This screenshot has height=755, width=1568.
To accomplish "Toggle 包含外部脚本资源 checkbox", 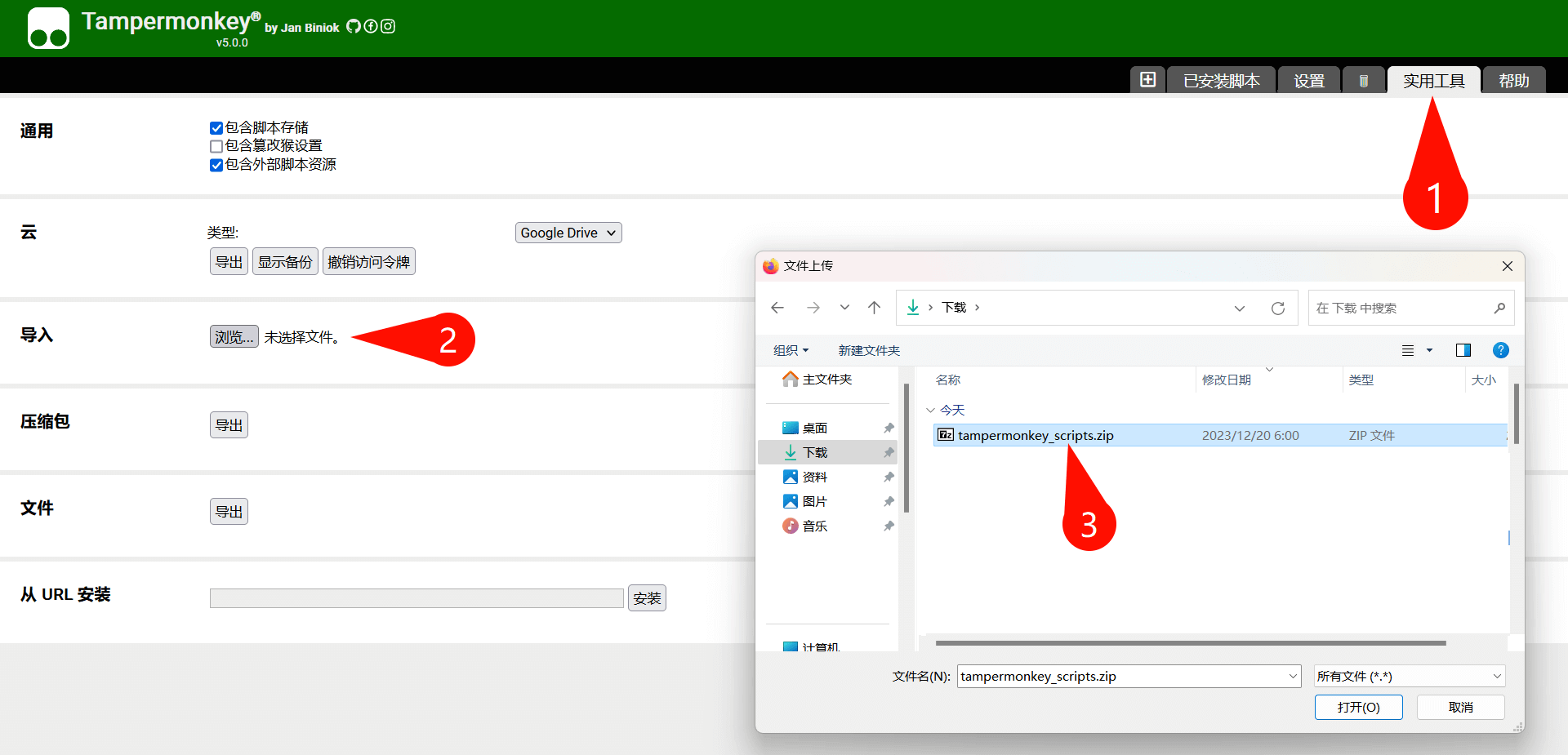I will tap(216, 165).
